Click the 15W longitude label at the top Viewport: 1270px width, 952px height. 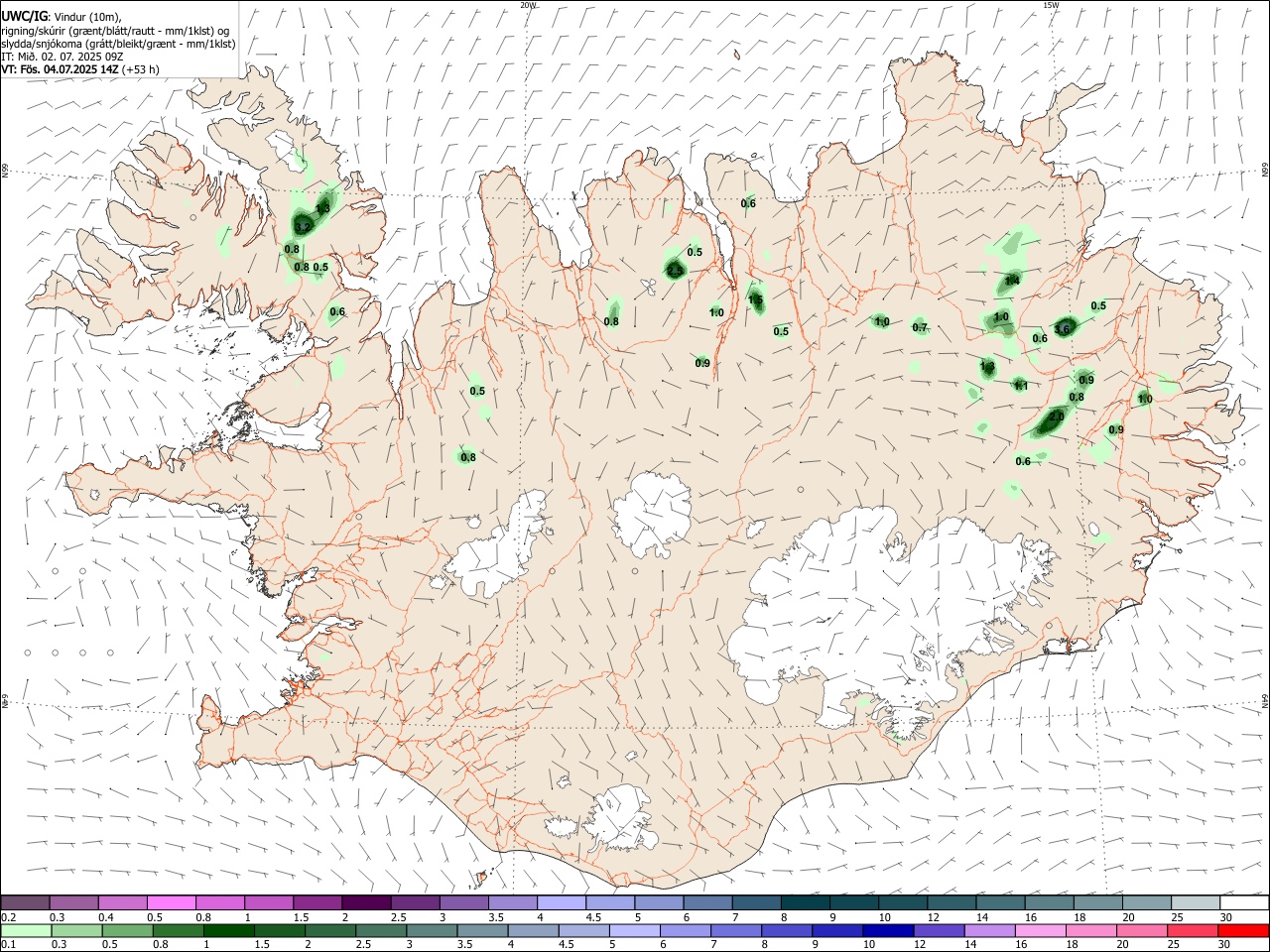click(1051, 5)
